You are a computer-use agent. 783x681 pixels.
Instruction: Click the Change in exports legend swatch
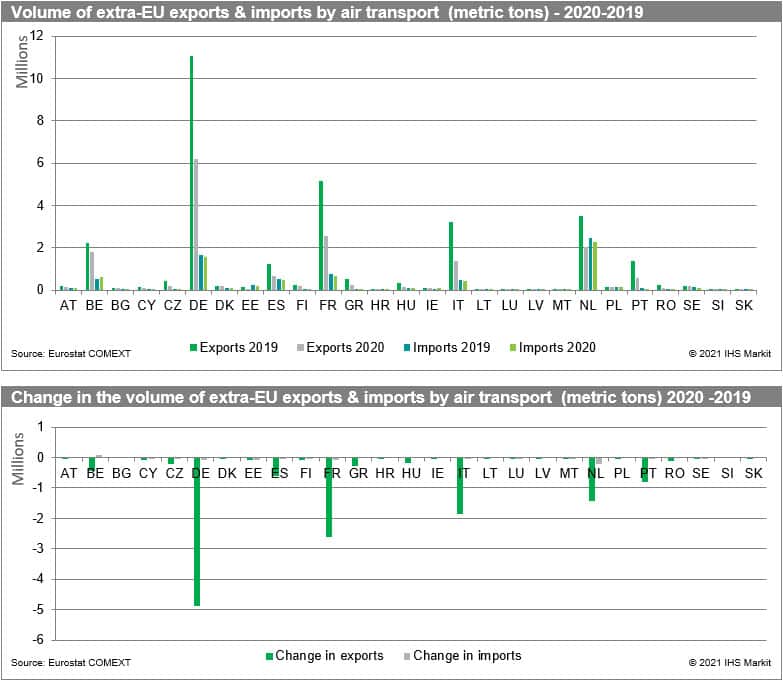pyautogui.click(x=268, y=657)
